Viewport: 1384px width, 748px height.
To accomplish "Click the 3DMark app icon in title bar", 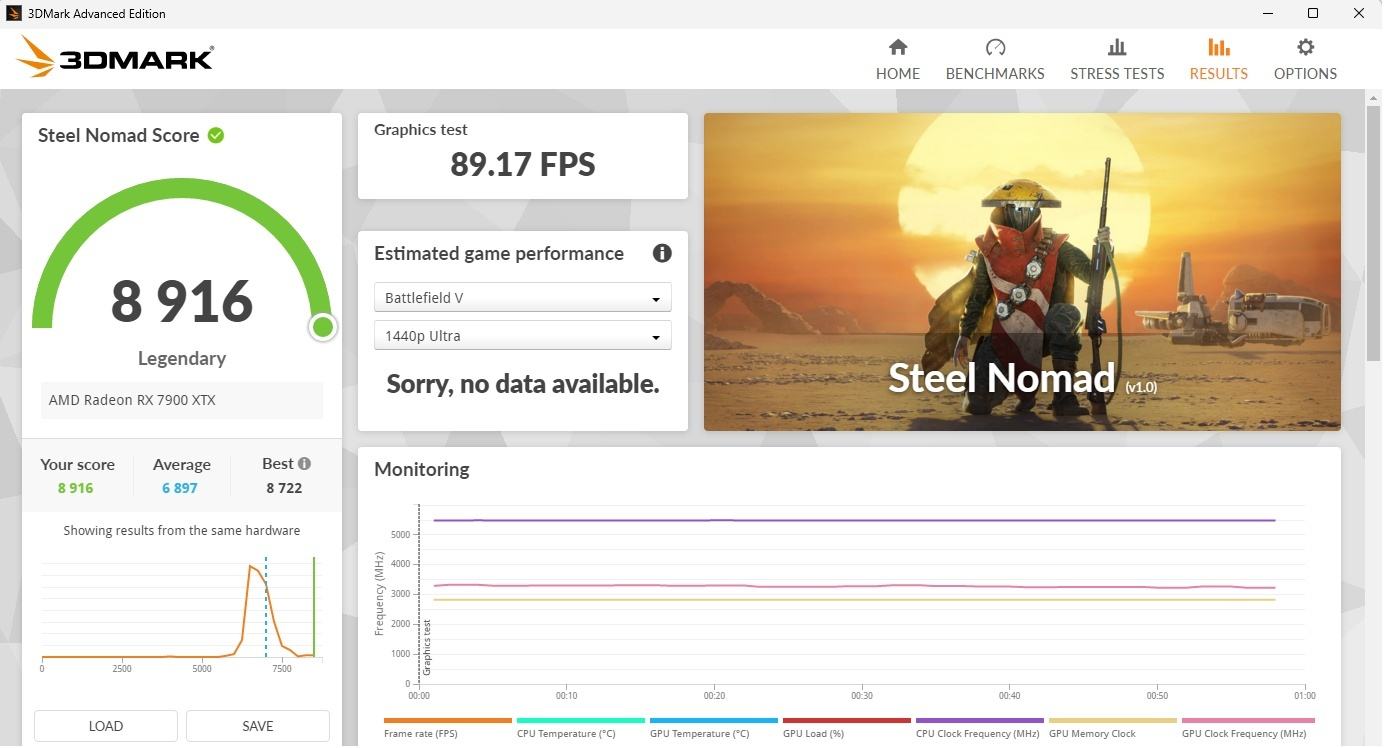I will 14,13.
